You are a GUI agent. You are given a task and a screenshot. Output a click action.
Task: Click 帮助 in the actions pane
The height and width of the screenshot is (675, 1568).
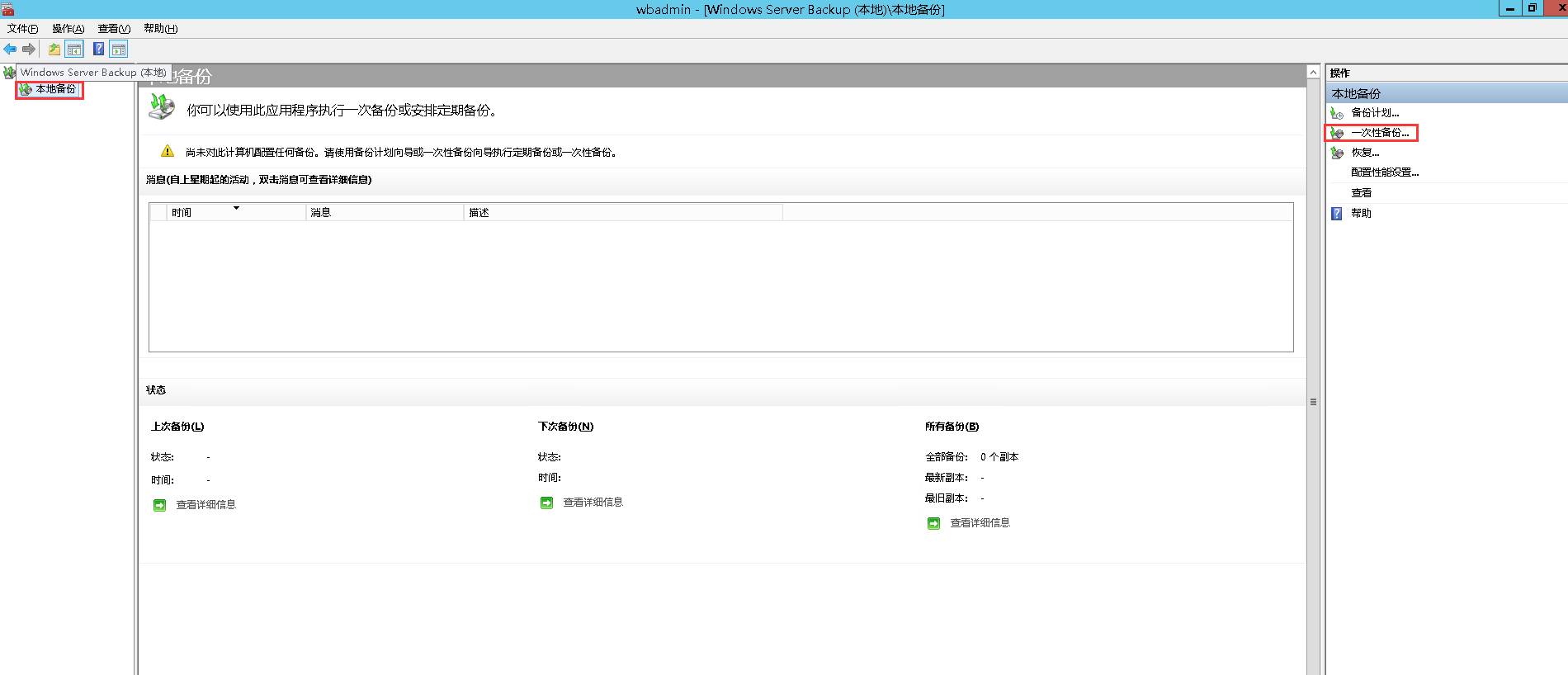pyautogui.click(x=1362, y=214)
